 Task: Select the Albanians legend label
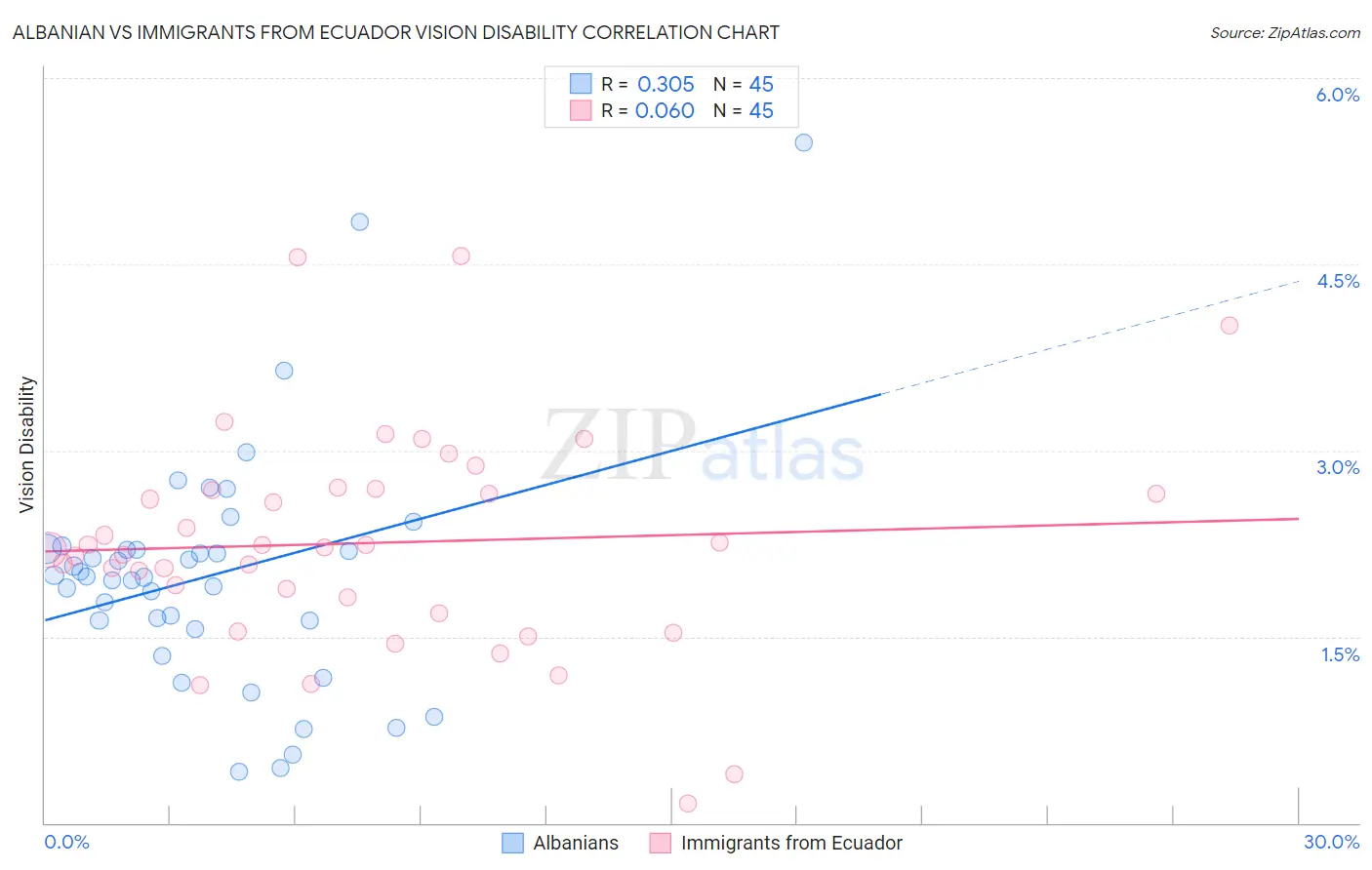tap(576, 843)
